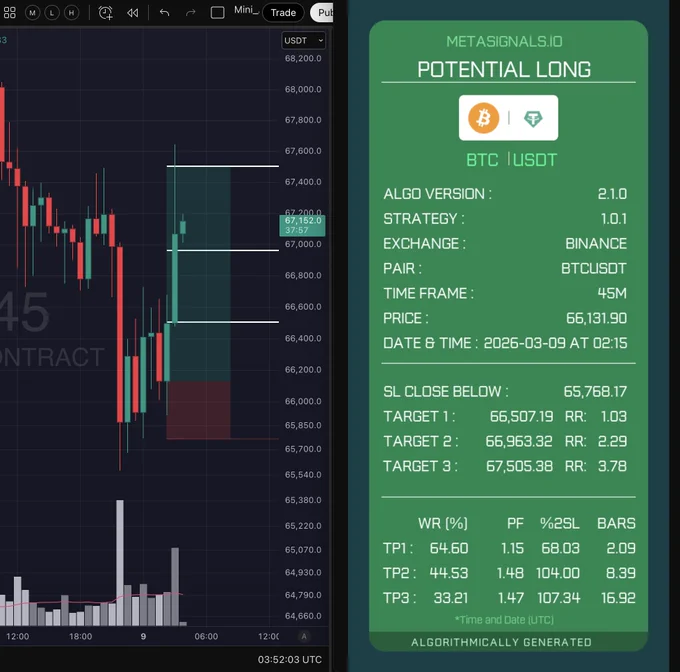Click the stop loss value 65,768.17
The image size is (680, 672).
[595, 391]
